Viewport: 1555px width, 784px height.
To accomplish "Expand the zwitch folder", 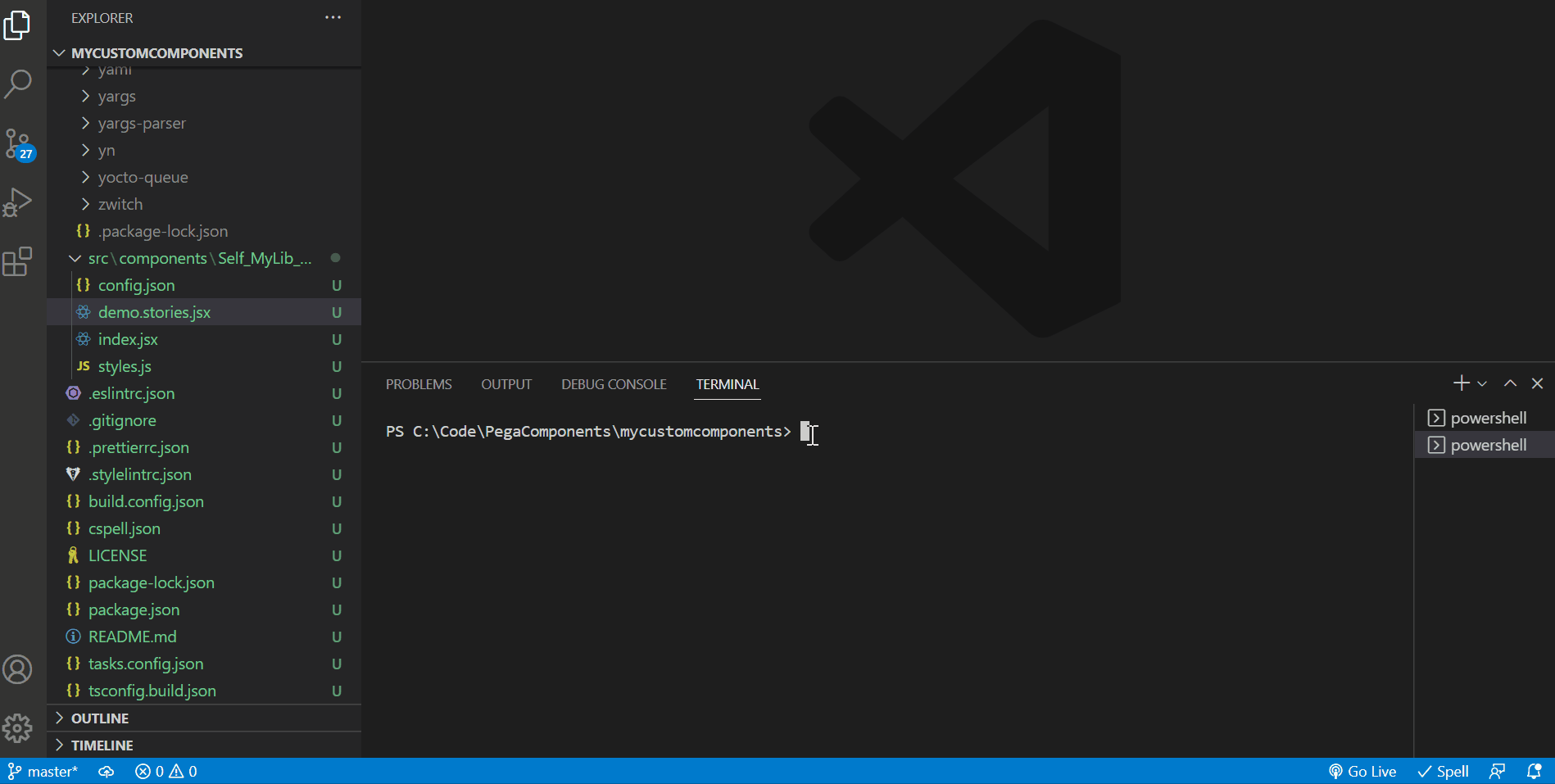I will pyautogui.click(x=204, y=205).
